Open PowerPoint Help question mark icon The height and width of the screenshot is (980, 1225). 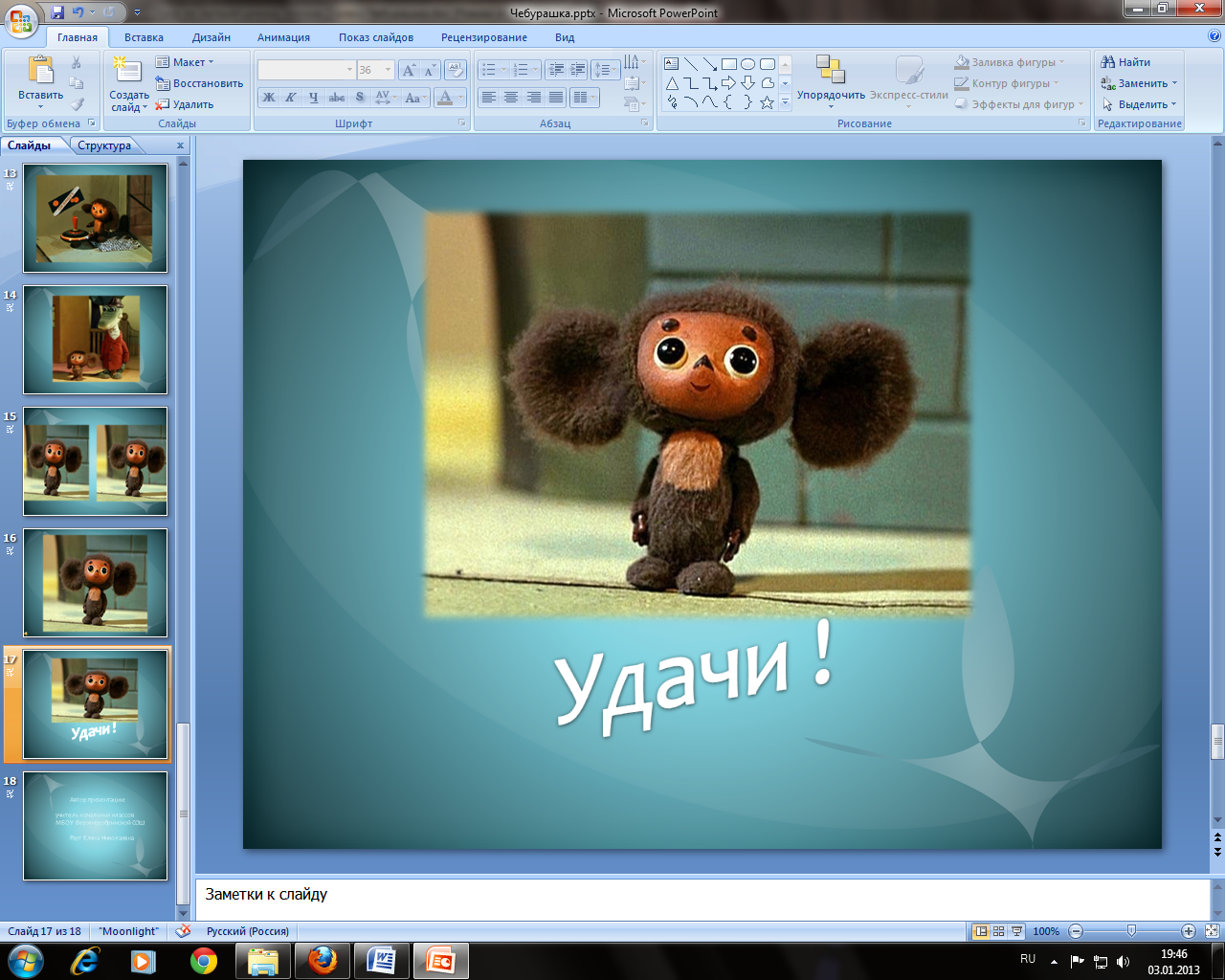point(1214,36)
